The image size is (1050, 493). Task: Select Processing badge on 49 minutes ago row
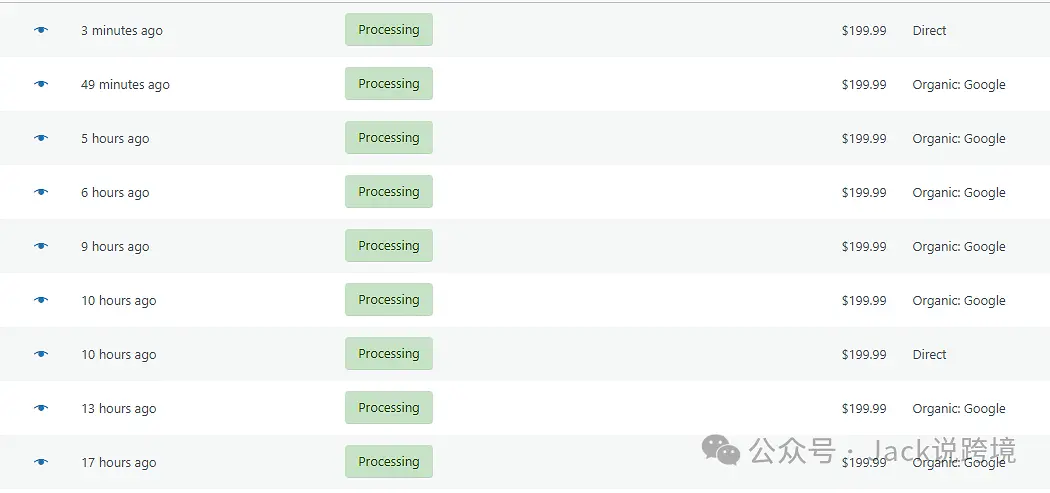pyautogui.click(x=389, y=84)
